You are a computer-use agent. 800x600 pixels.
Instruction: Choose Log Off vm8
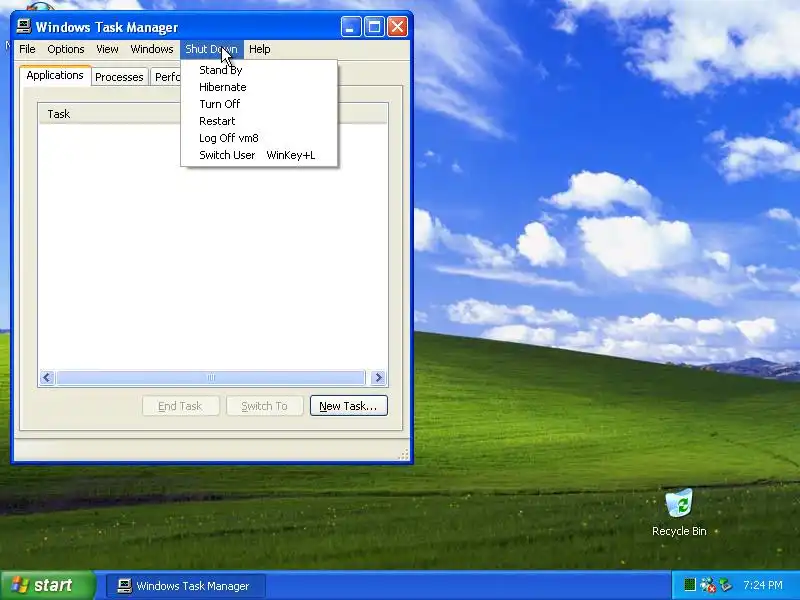[x=259, y=138]
